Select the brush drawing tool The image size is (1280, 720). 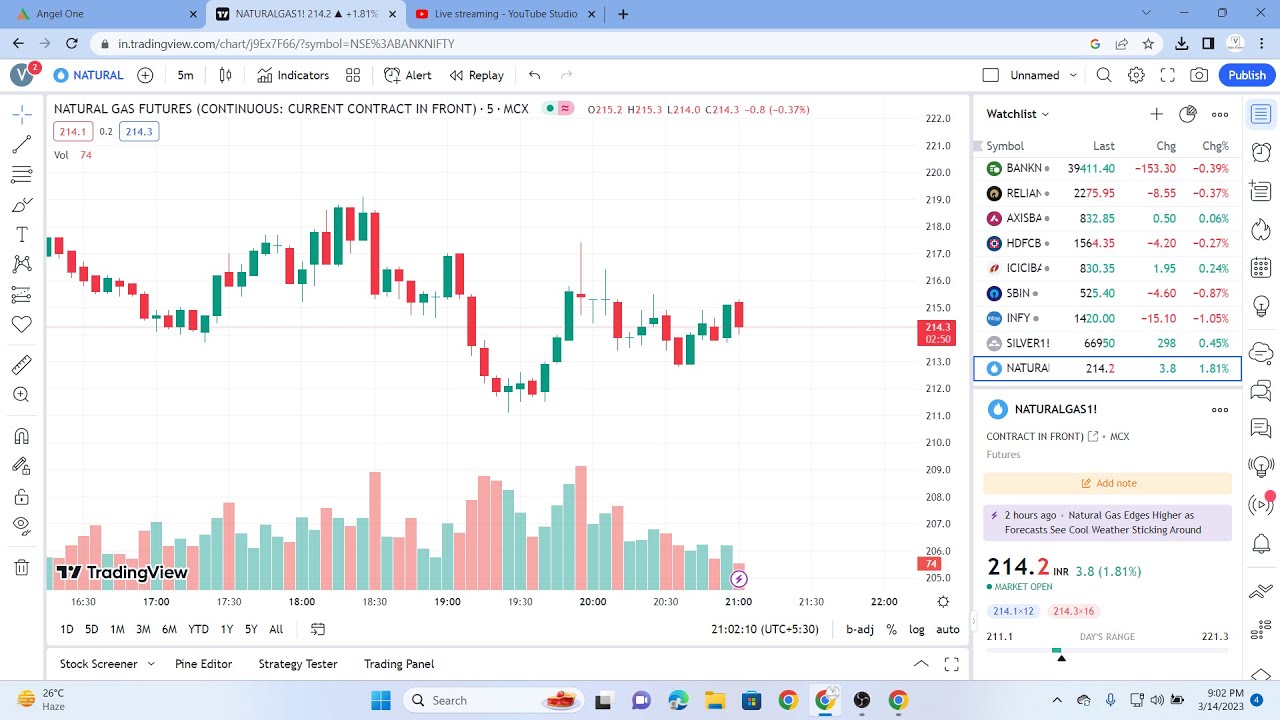[x=21, y=205]
